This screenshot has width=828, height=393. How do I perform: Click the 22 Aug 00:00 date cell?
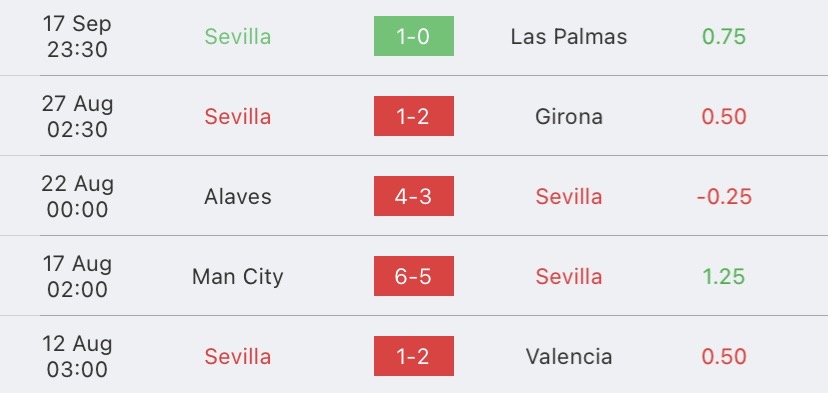pos(77,196)
